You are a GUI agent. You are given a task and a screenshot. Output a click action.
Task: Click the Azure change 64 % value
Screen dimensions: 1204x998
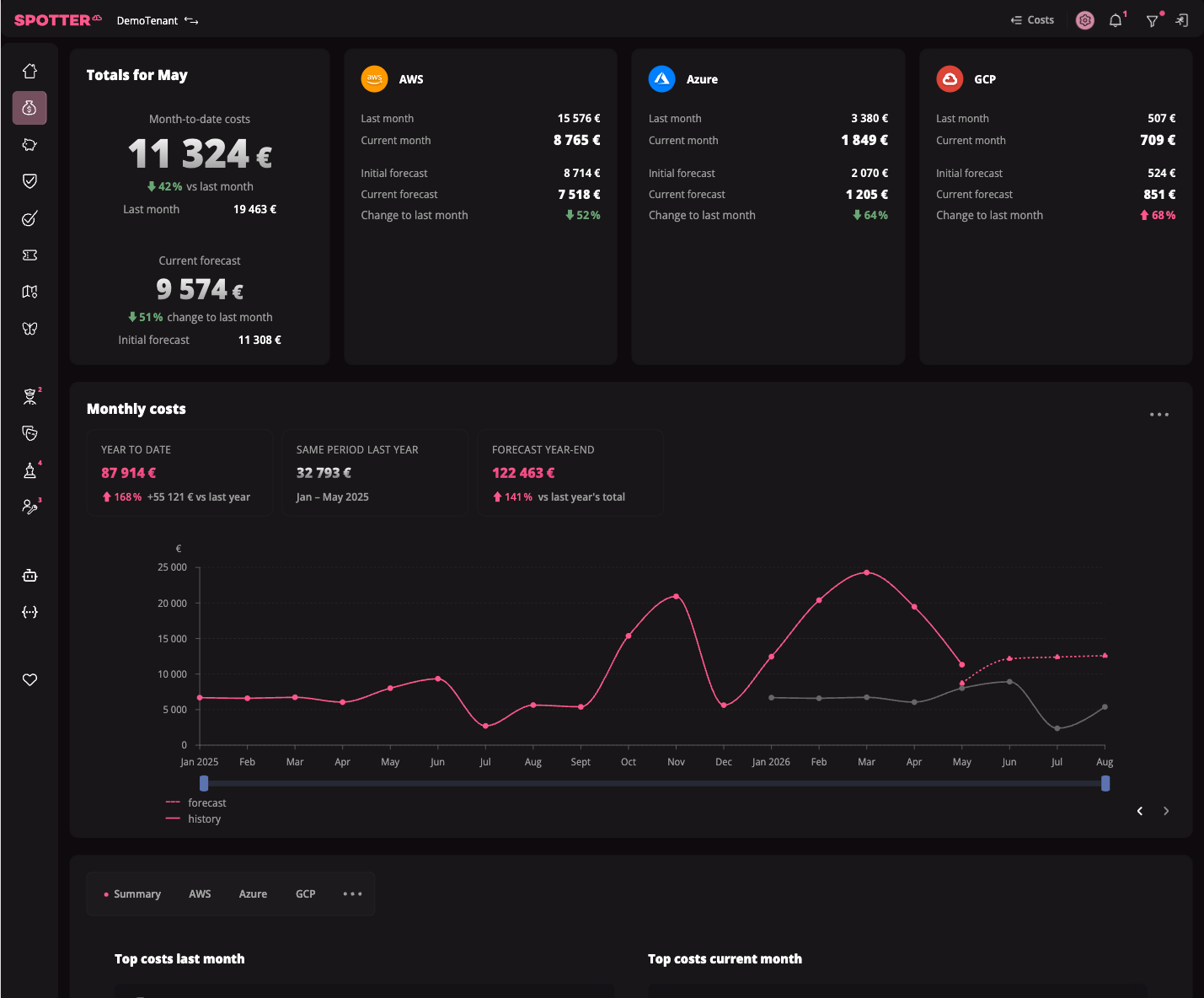[x=870, y=216]
